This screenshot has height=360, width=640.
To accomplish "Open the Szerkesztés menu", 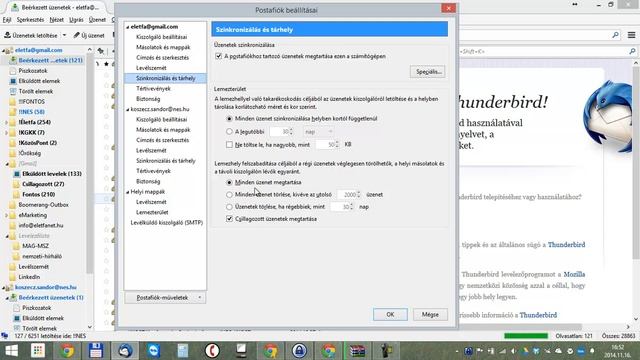I will [x=30, y=20].
